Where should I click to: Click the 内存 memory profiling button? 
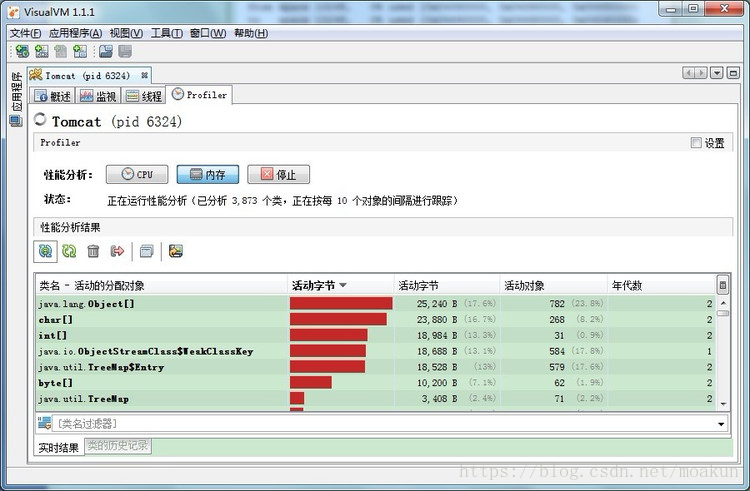tap(208, 175)
